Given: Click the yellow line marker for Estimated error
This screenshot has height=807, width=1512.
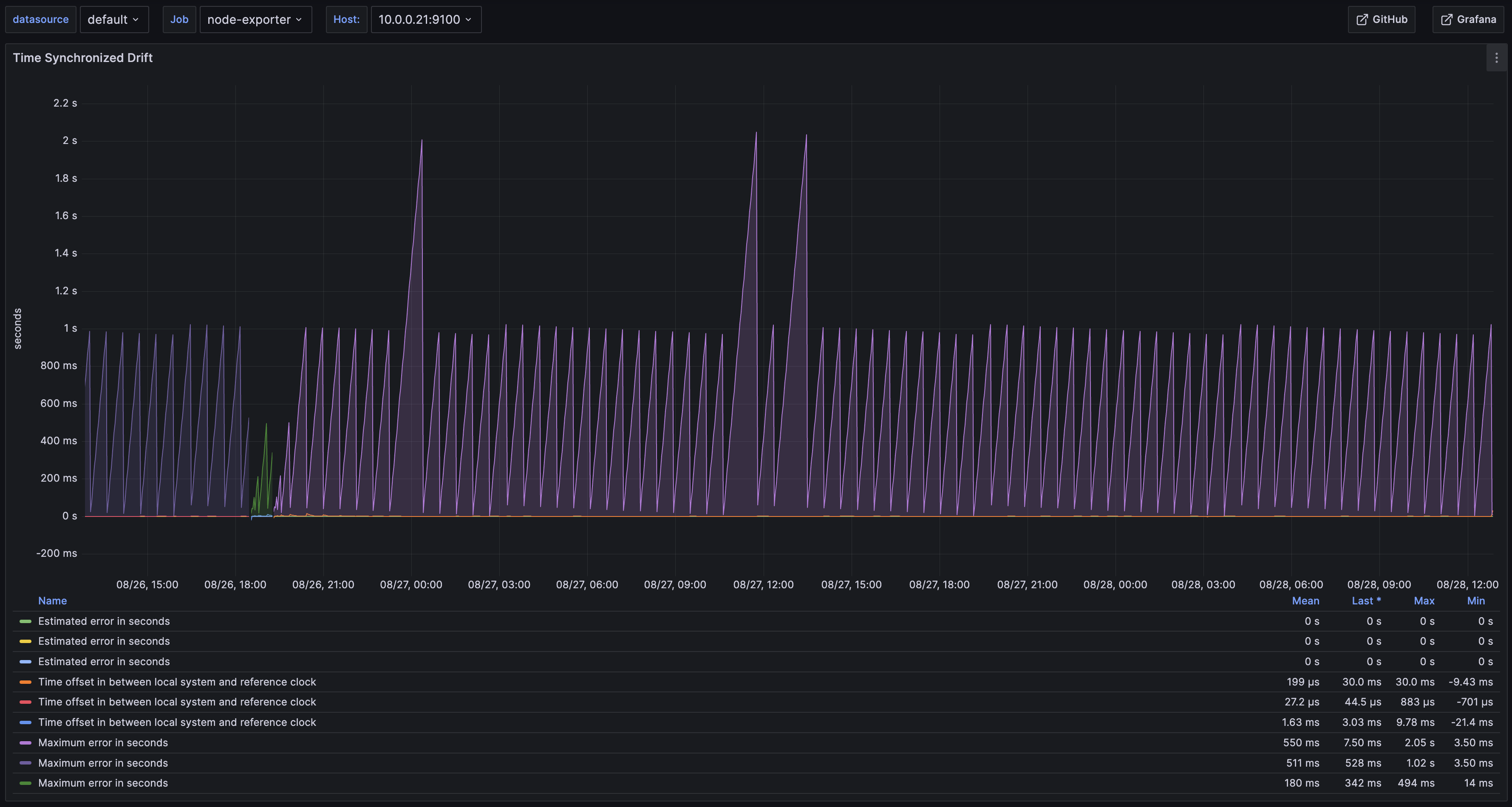Looking at the screenshot, I should [26, 641].
